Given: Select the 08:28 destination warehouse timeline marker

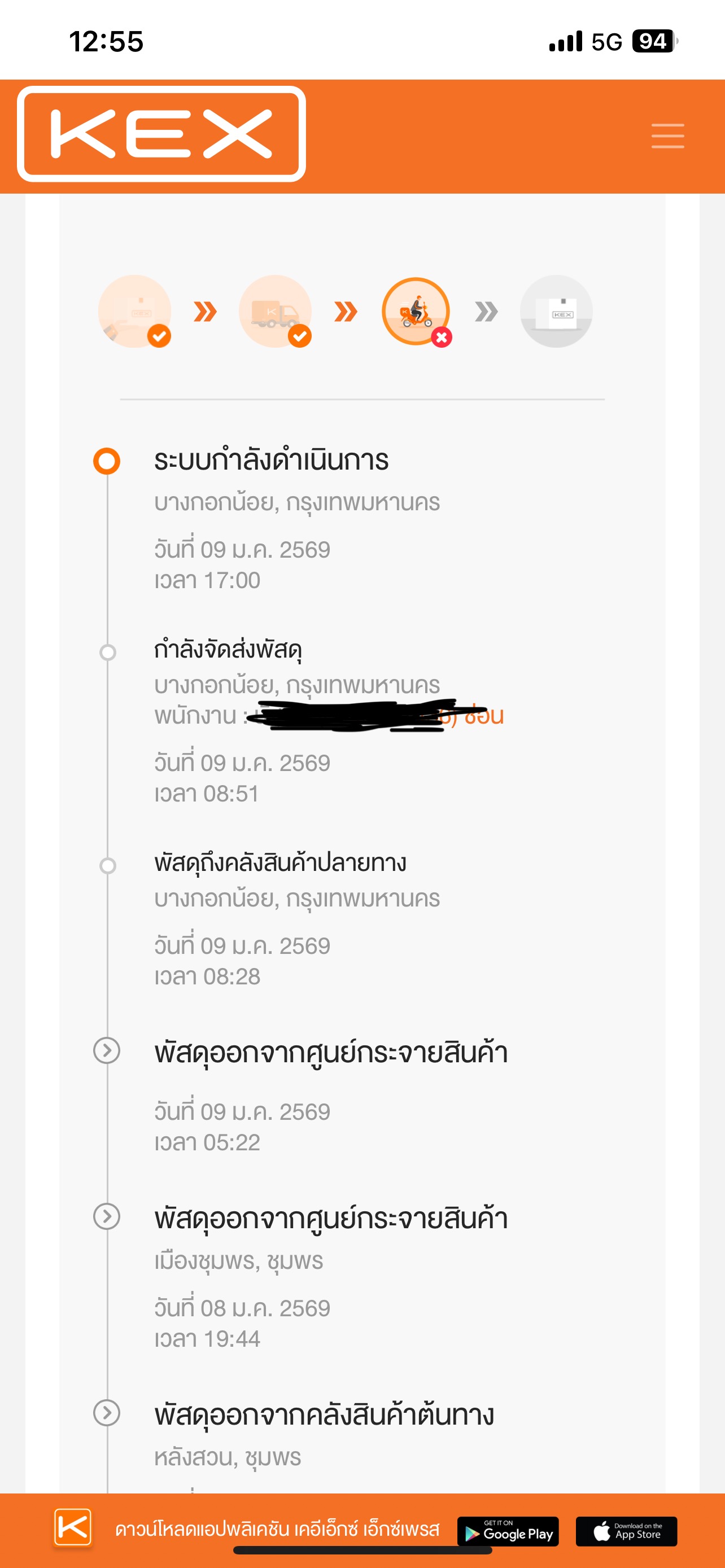Looking at the screenshot, I should (108, 866).
